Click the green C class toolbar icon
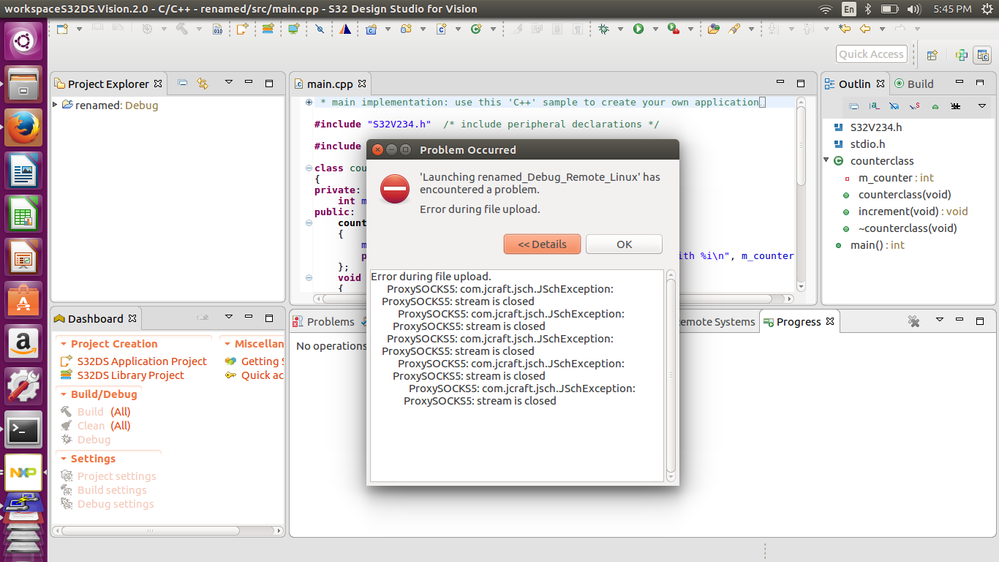 [476, 29]
